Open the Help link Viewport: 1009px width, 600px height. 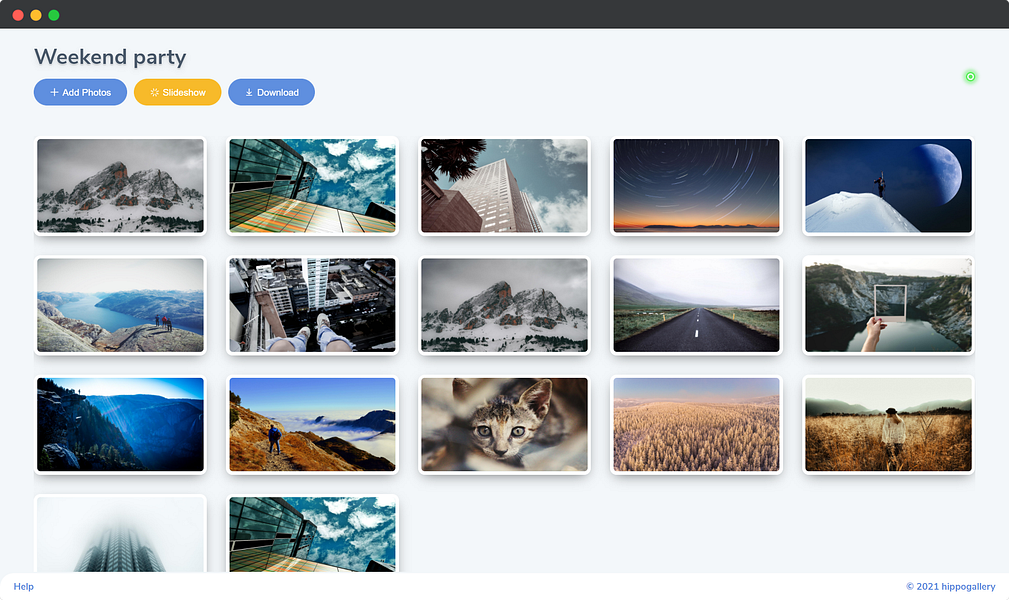tap(24, 586)
